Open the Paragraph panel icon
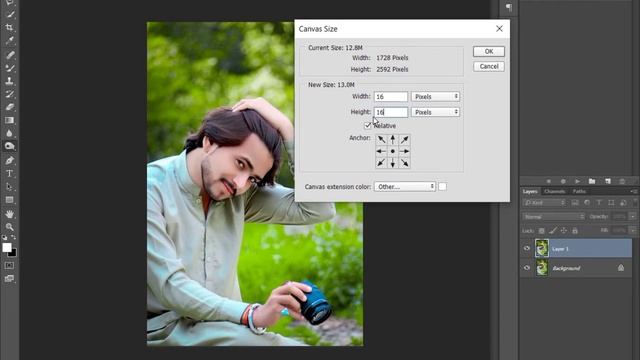 (x=509, y=7)
